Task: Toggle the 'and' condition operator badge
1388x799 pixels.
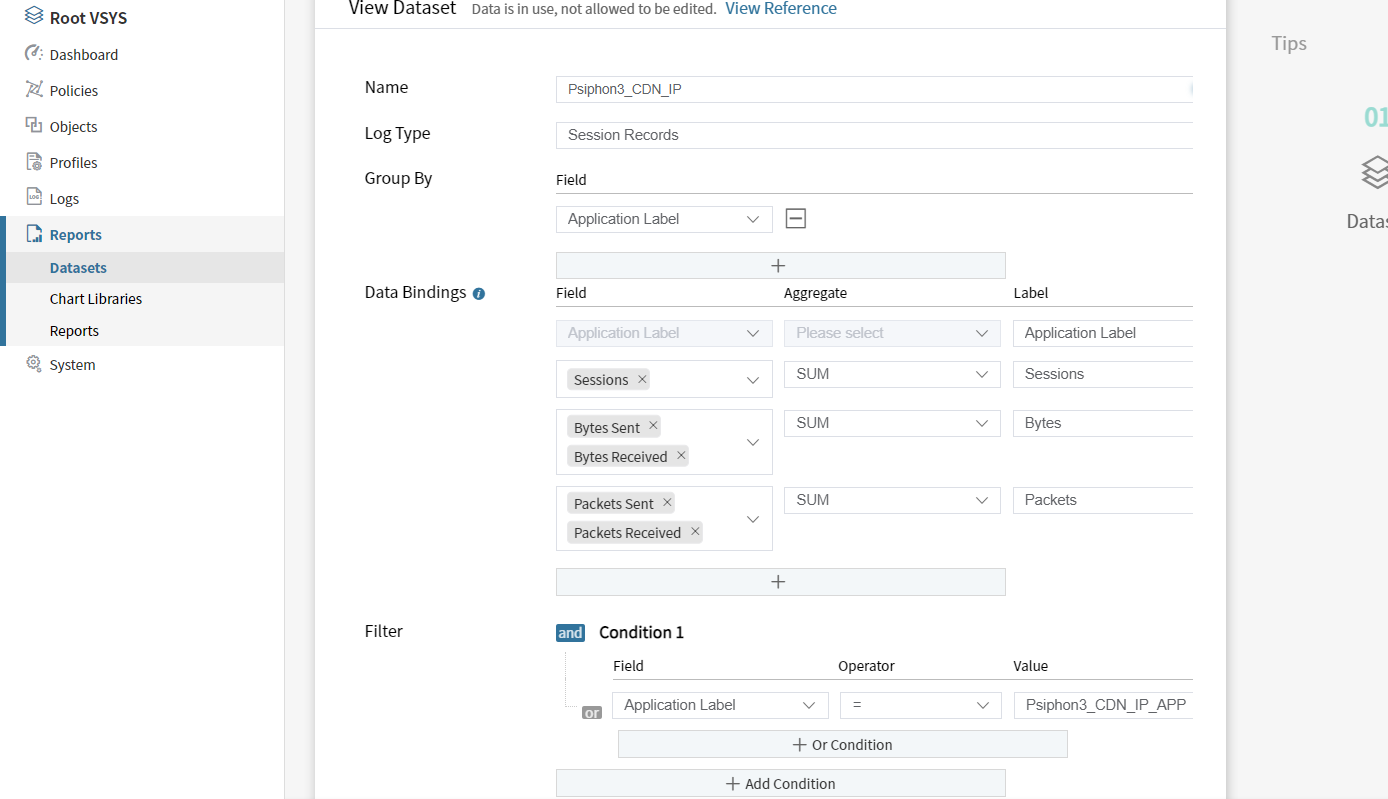Action: click(570, 633)
